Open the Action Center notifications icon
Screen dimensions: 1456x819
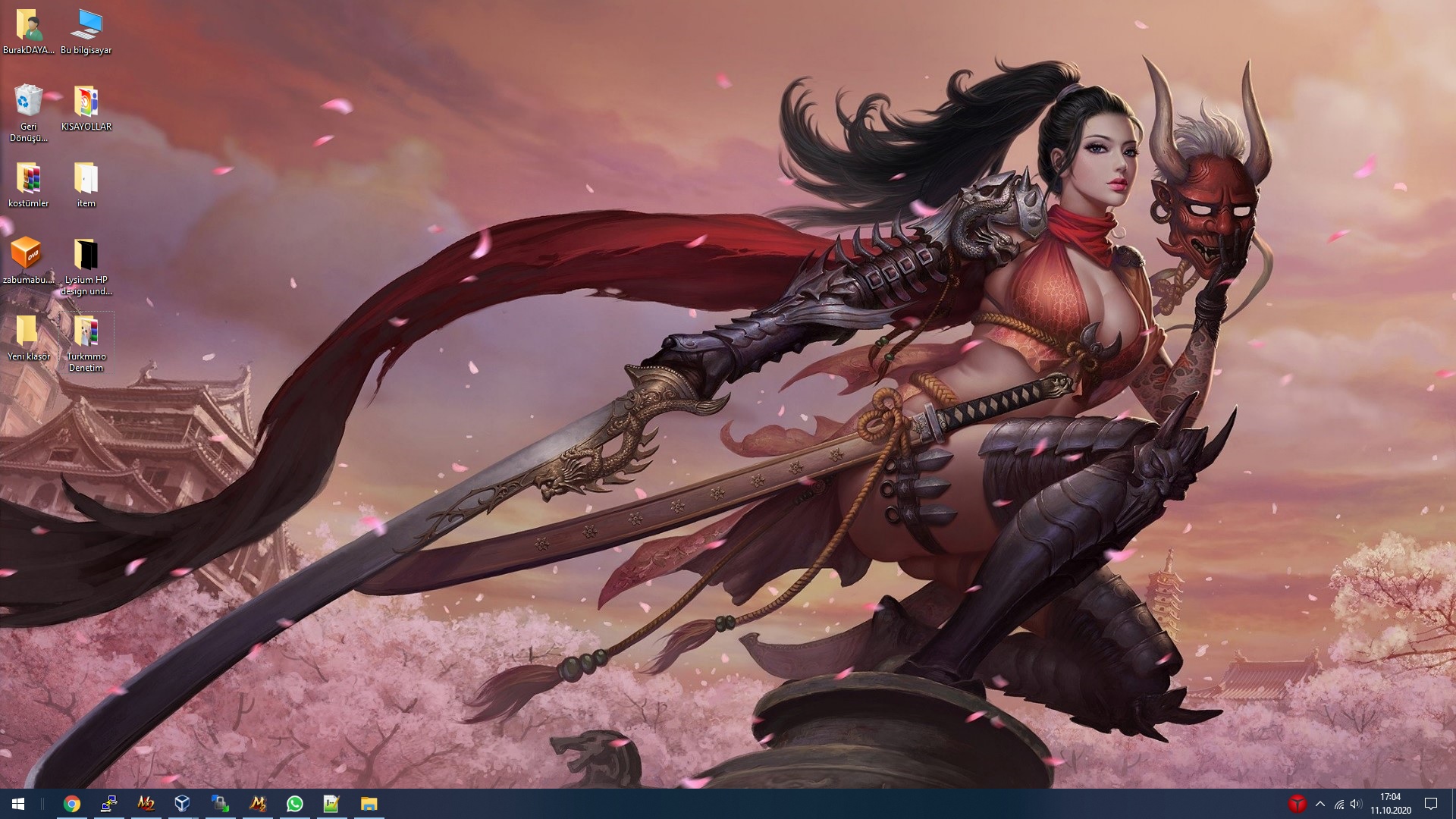(1431, 804)
